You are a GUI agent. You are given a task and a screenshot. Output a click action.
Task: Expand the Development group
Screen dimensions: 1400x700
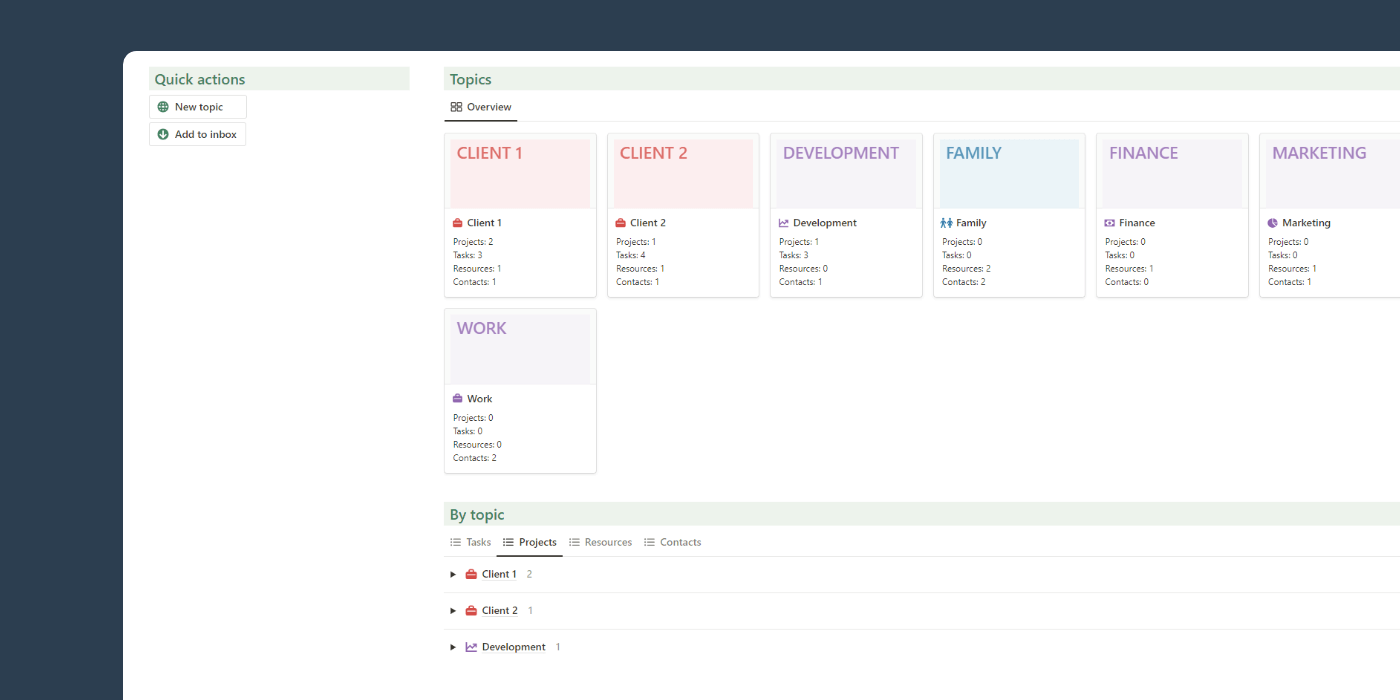coord(453,647)
